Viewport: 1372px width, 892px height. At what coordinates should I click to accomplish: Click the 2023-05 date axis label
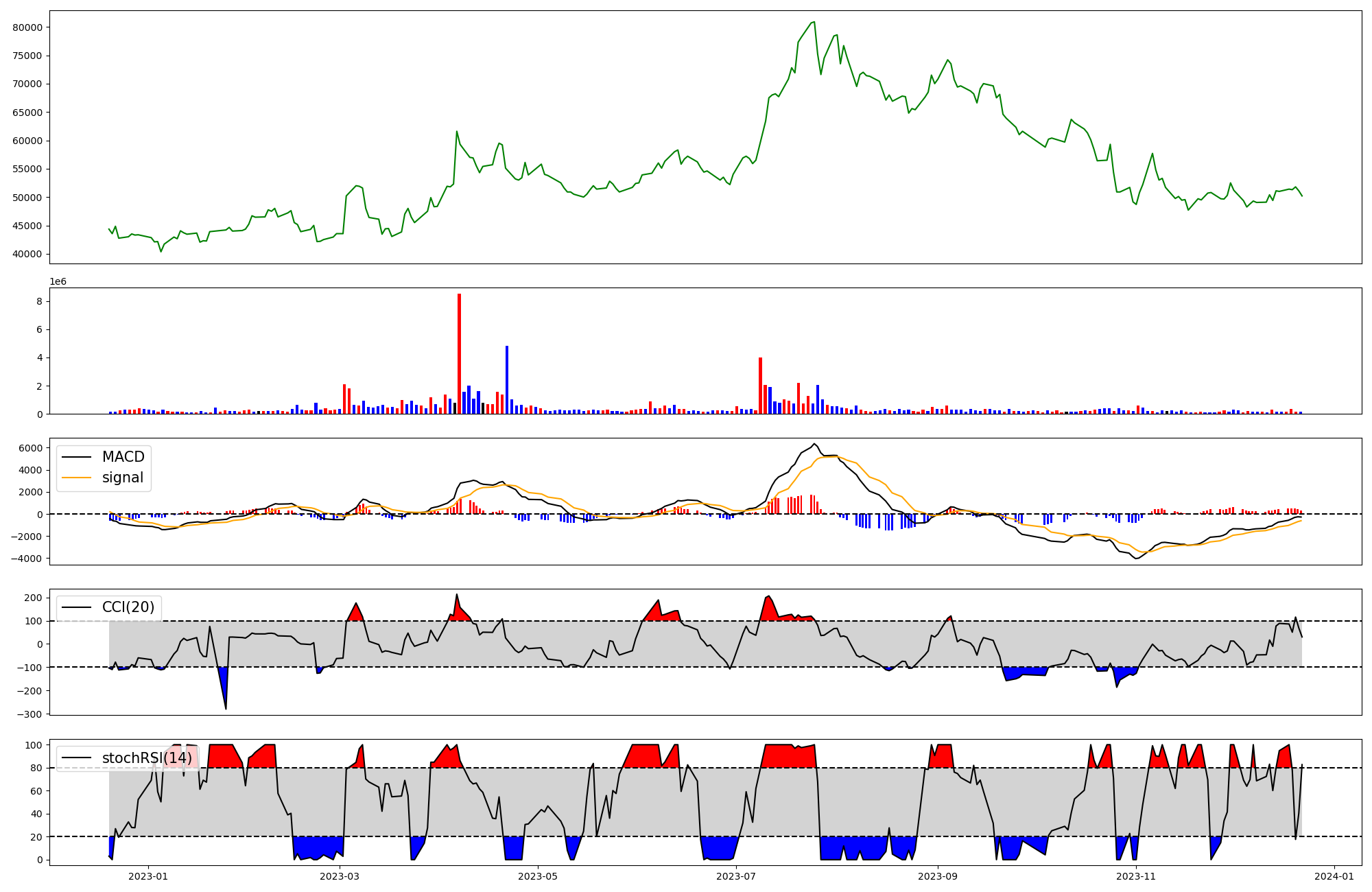(x=538, y=876)
